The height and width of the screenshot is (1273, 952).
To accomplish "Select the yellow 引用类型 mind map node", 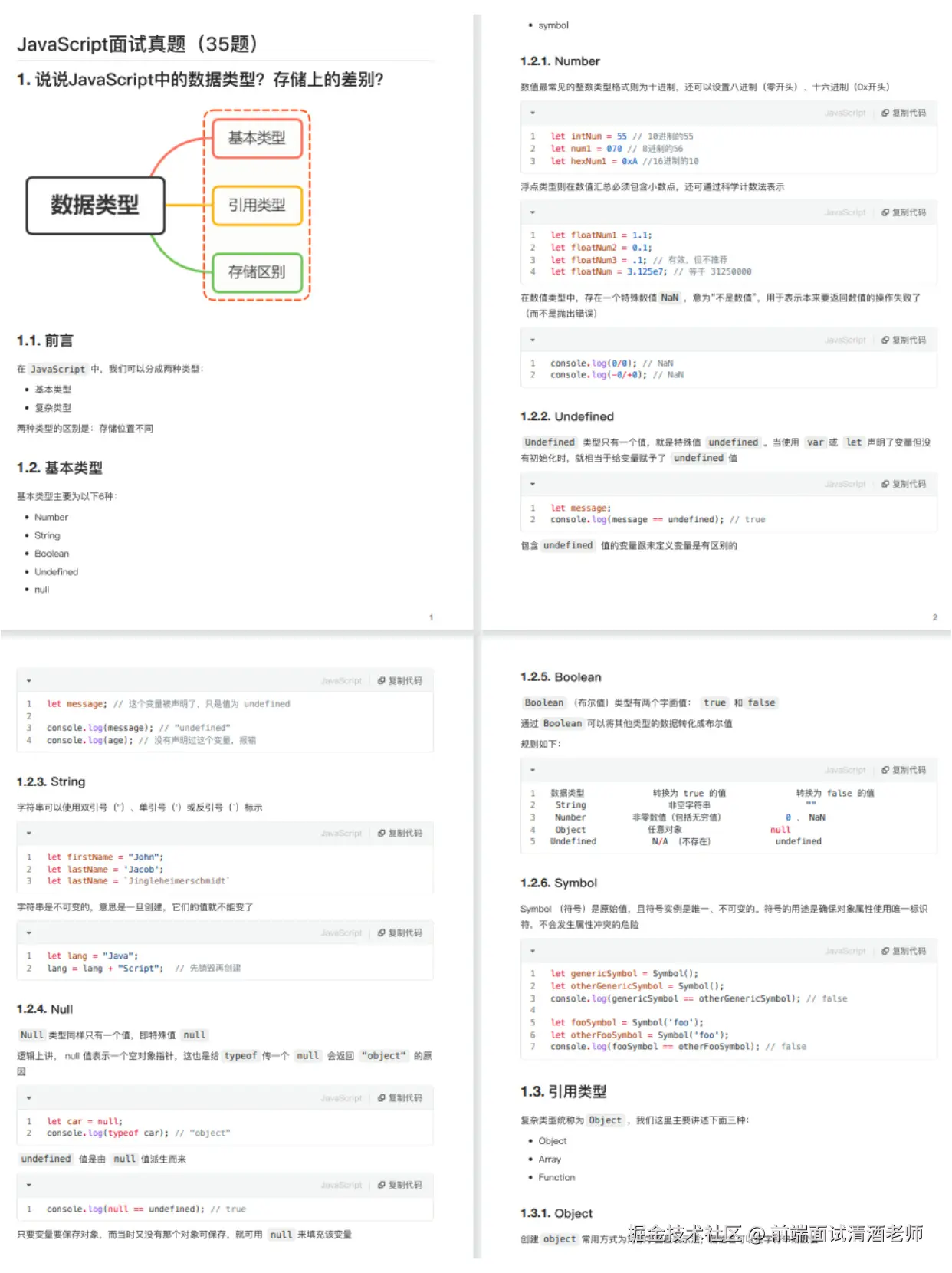I will point(257,205).
